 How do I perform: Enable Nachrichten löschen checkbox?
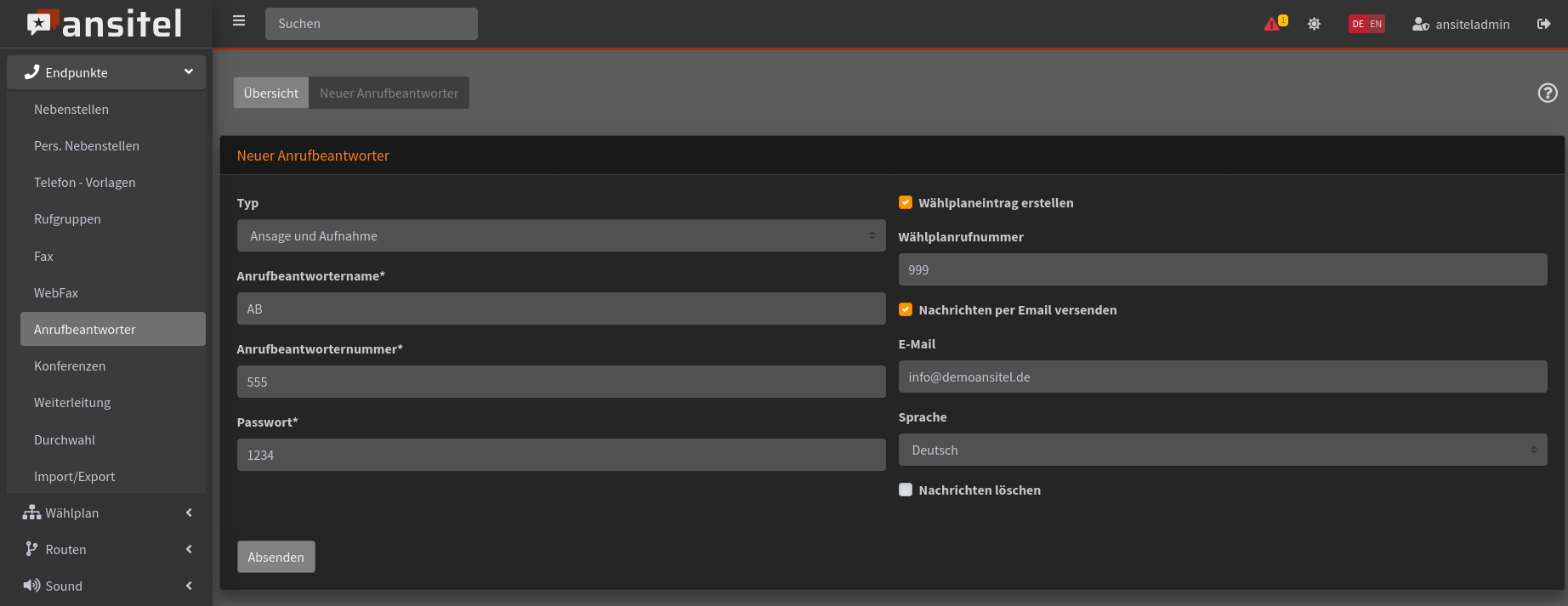pos(906,490)
